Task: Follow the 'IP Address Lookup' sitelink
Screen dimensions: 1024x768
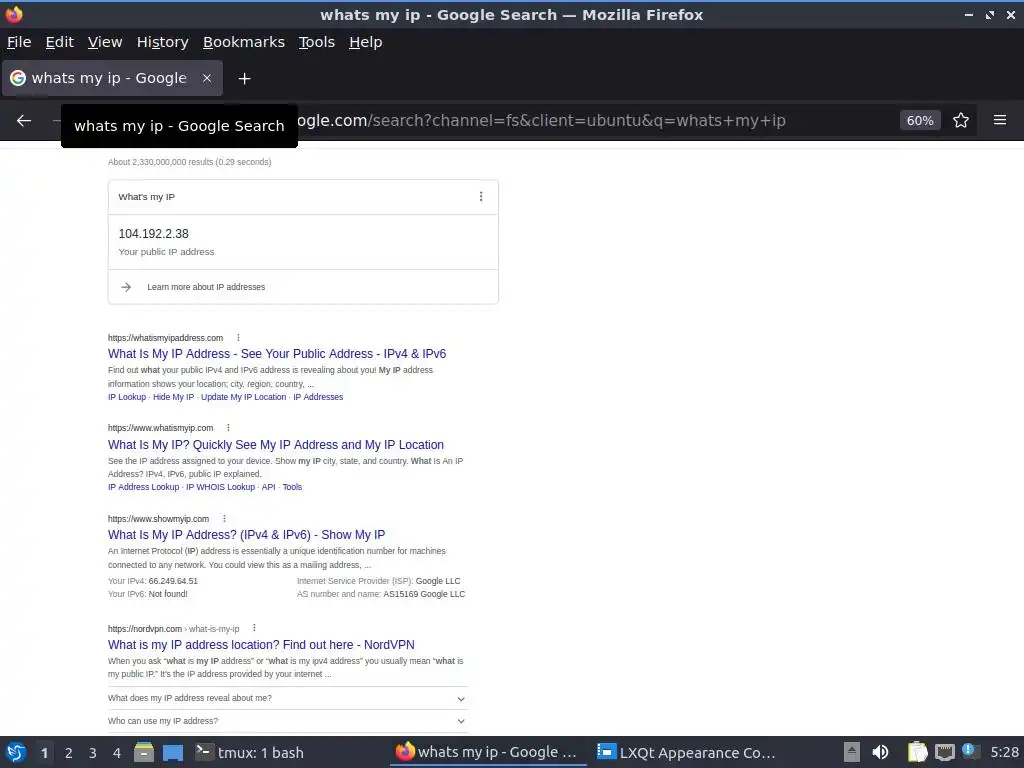Action: click(143, 487)
